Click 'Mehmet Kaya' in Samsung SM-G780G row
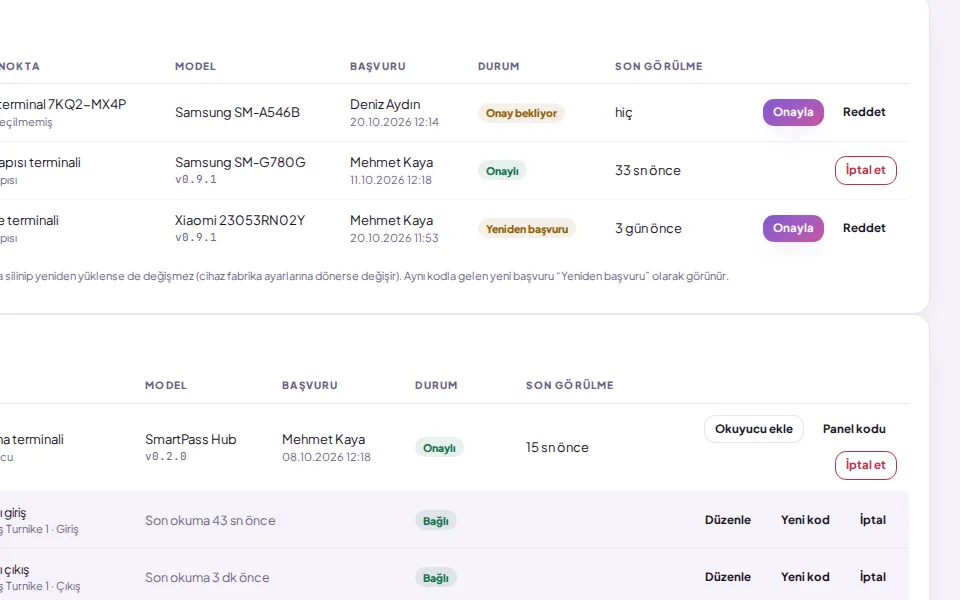Viewport: 960px width, 600px height. (391, 162)
